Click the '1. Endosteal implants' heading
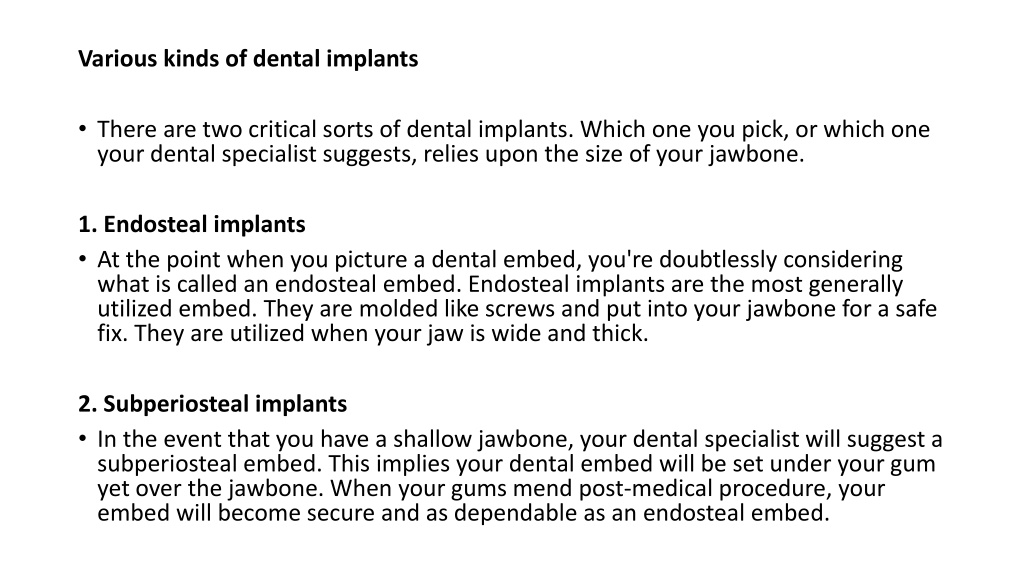 click(x=192, y=224)
